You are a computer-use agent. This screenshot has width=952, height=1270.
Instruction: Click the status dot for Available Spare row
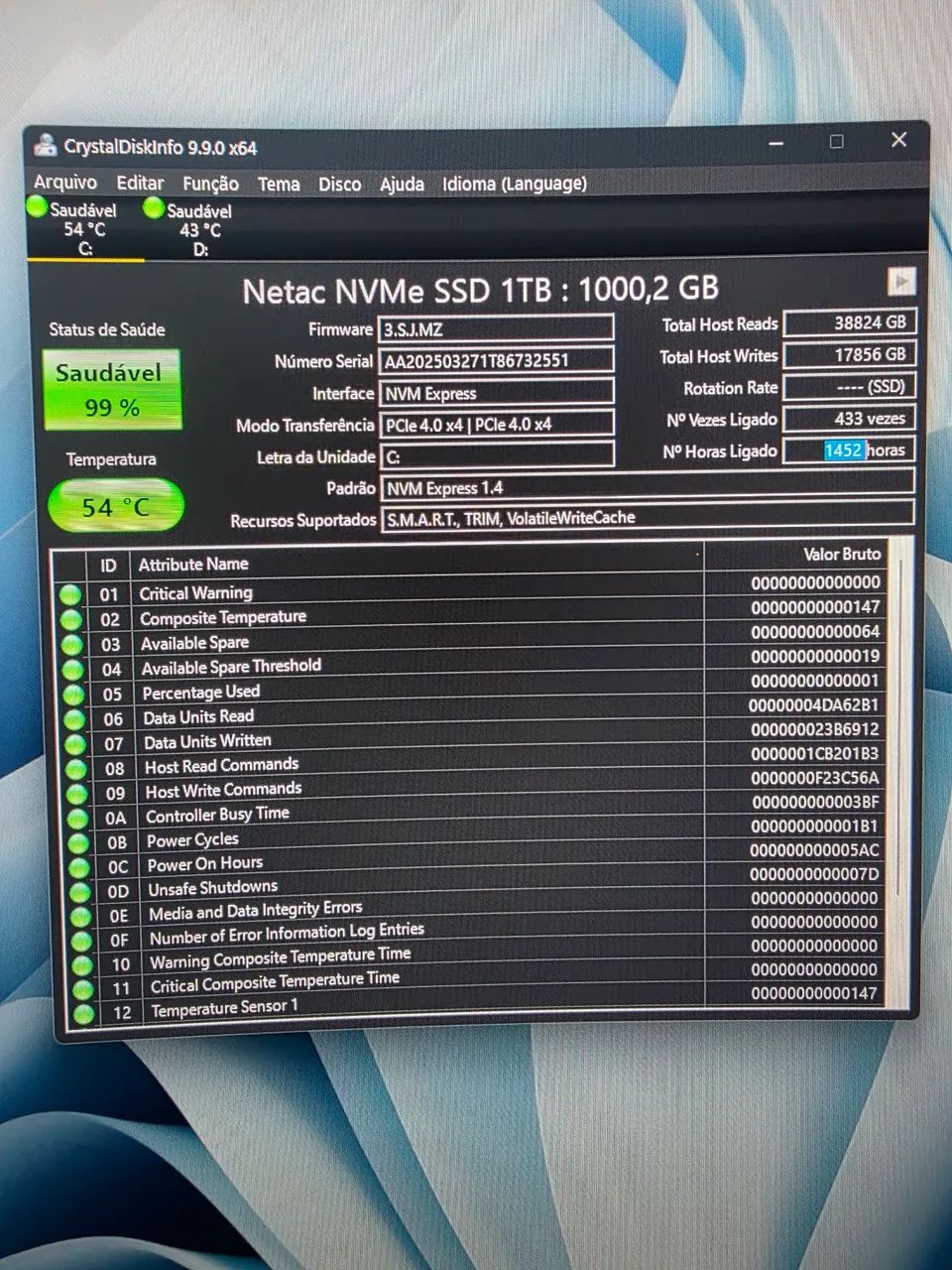72,645
